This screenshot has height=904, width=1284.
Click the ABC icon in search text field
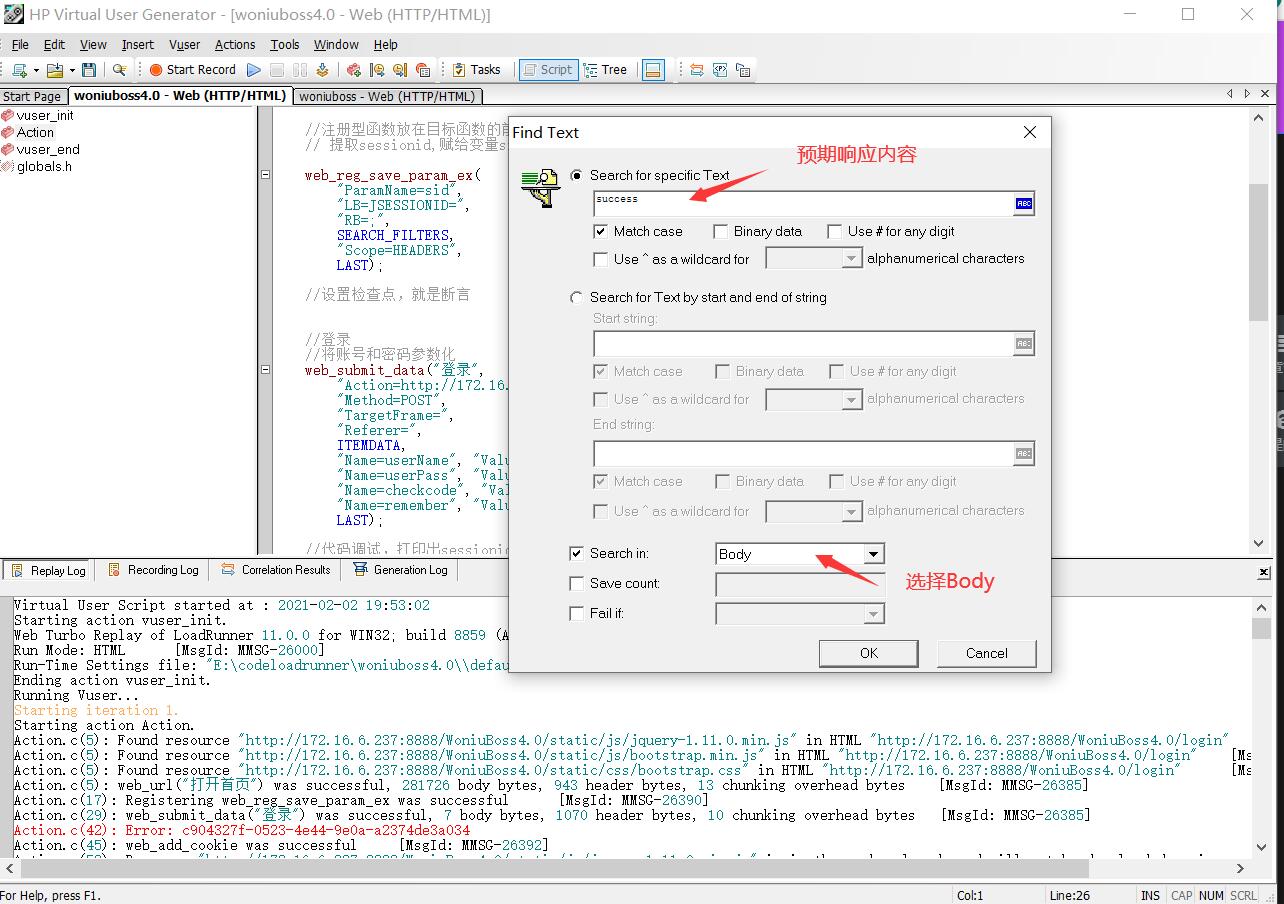pos(1023,203)
